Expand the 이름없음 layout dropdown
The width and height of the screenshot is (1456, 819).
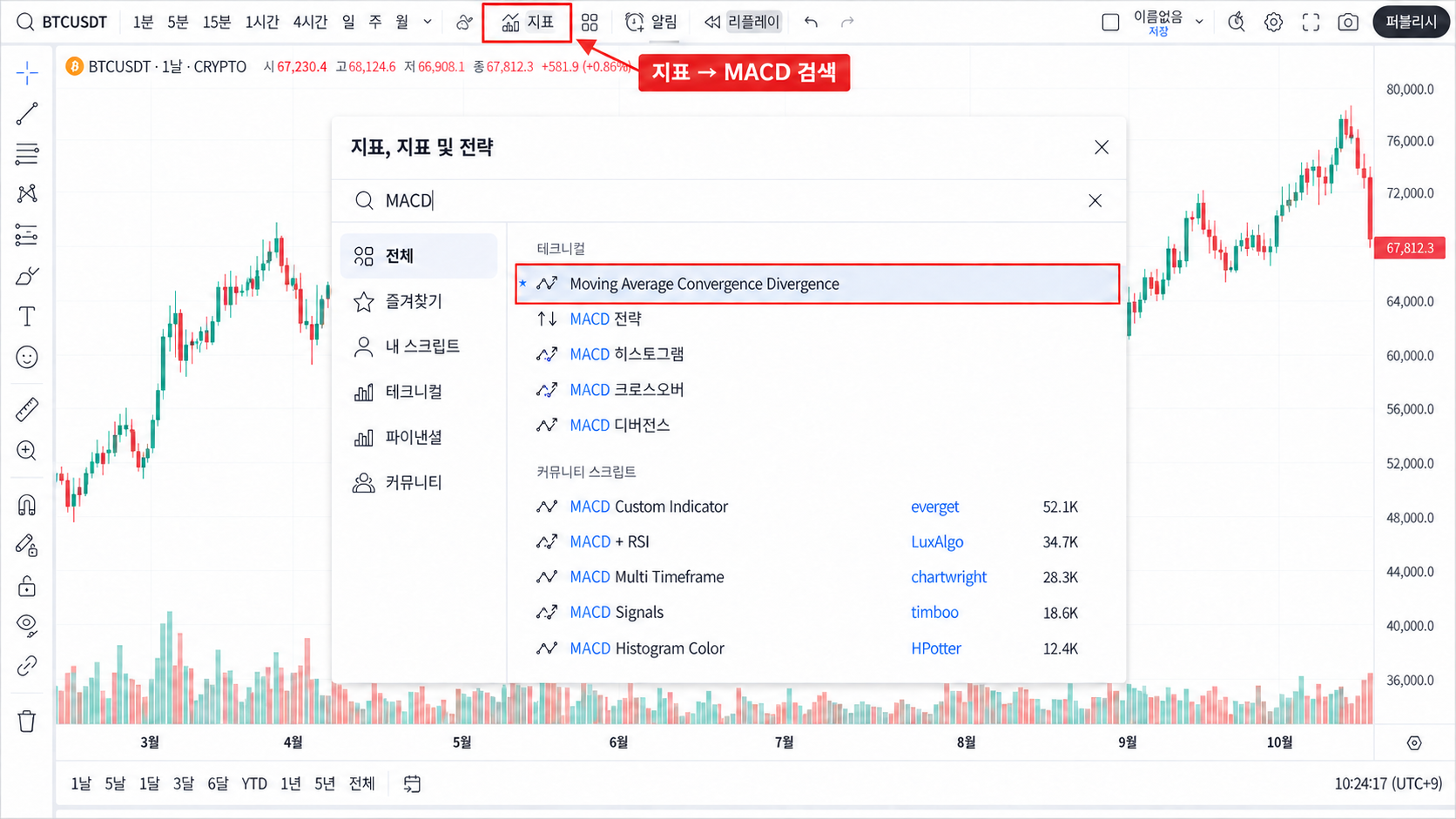(1199, 22)
